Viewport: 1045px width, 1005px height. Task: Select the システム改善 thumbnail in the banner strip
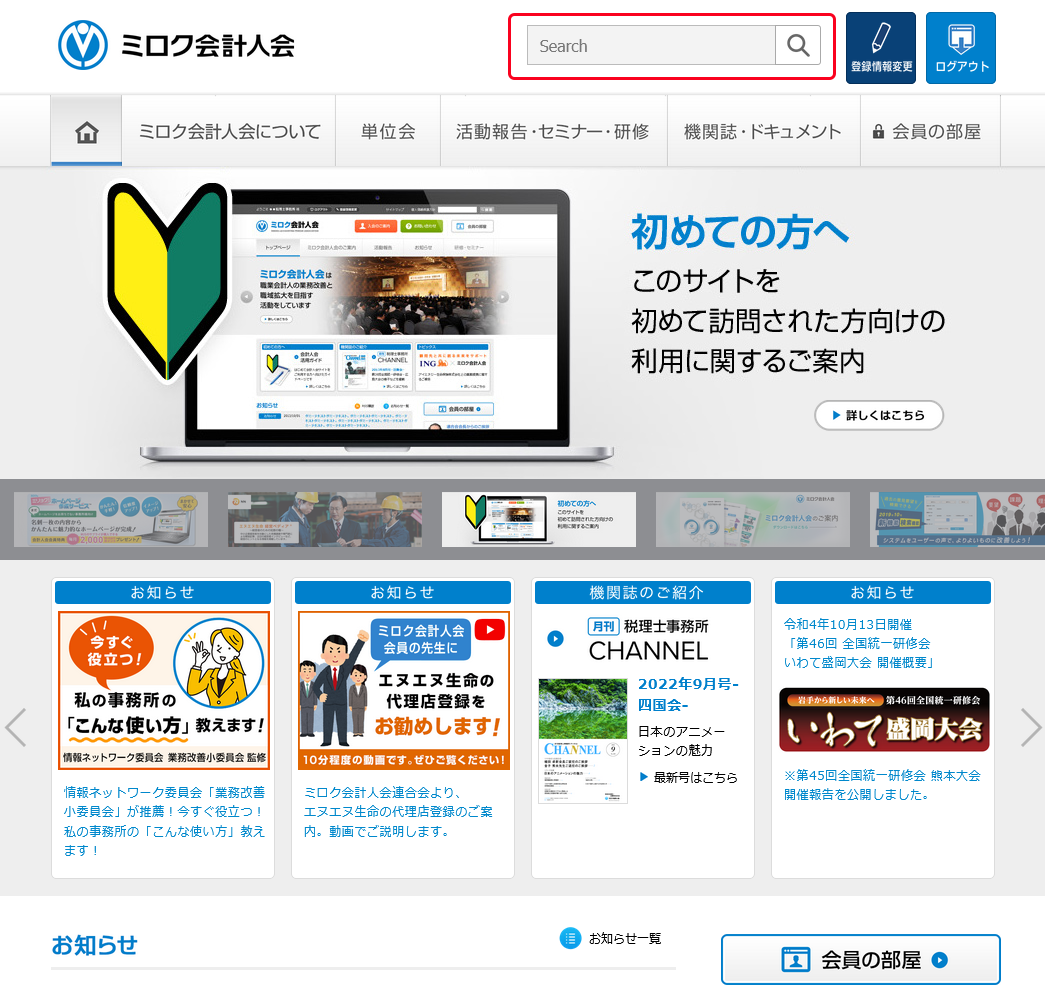pyautogui.click(x=958, y=519)
